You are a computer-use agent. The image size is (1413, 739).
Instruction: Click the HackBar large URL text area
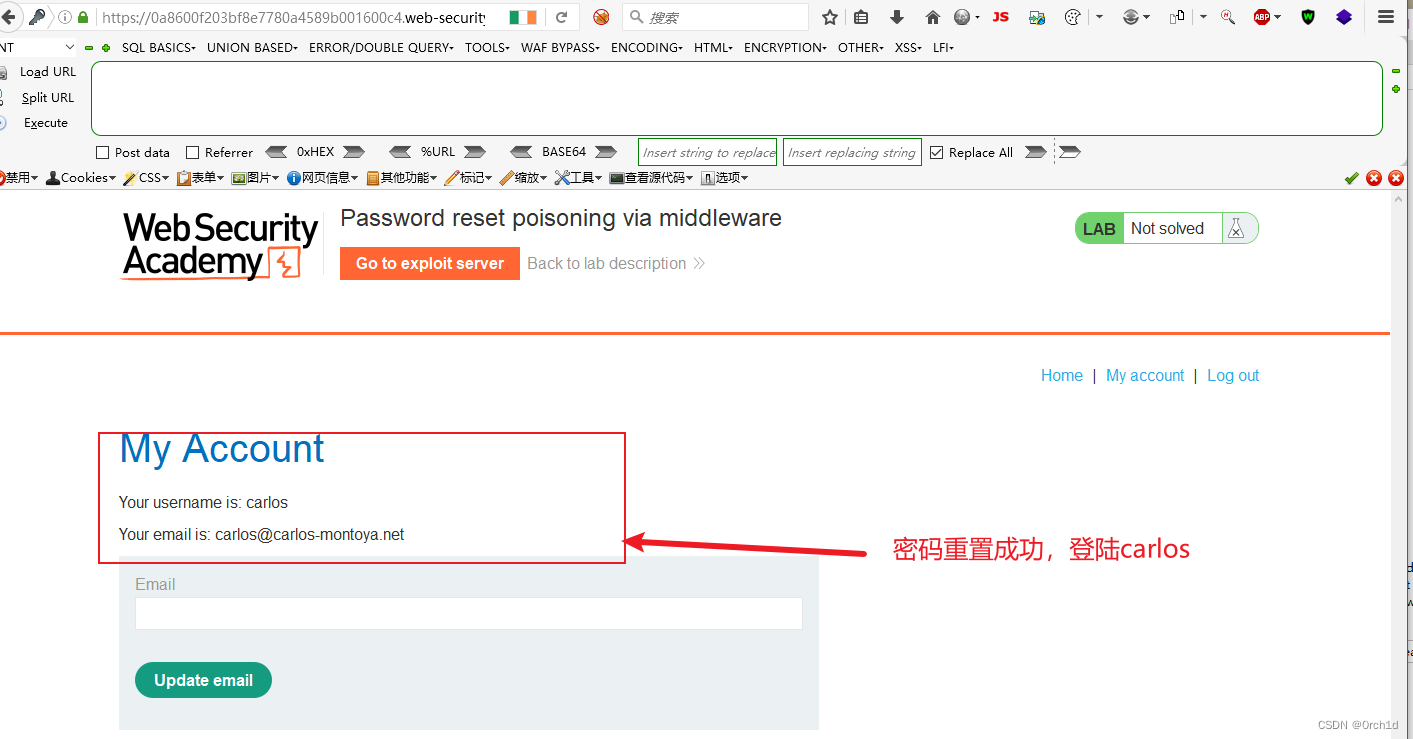coord(737,98)
